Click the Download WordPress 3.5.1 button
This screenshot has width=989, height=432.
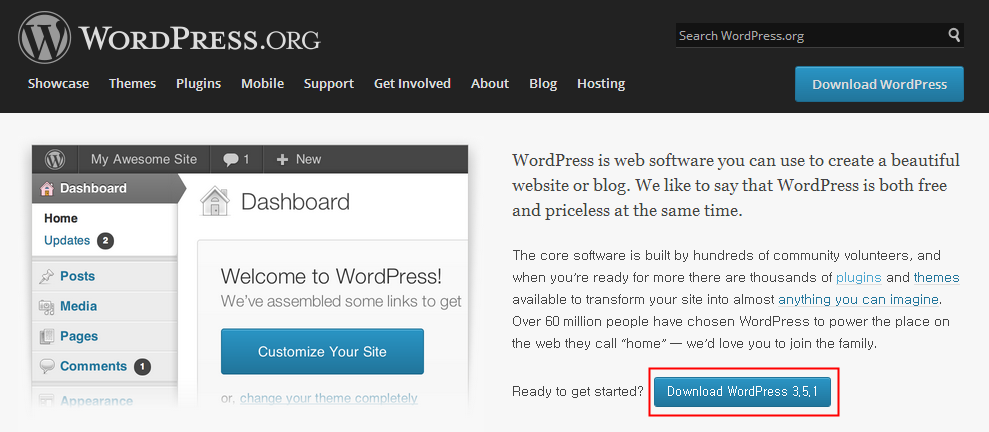point(742,392)
